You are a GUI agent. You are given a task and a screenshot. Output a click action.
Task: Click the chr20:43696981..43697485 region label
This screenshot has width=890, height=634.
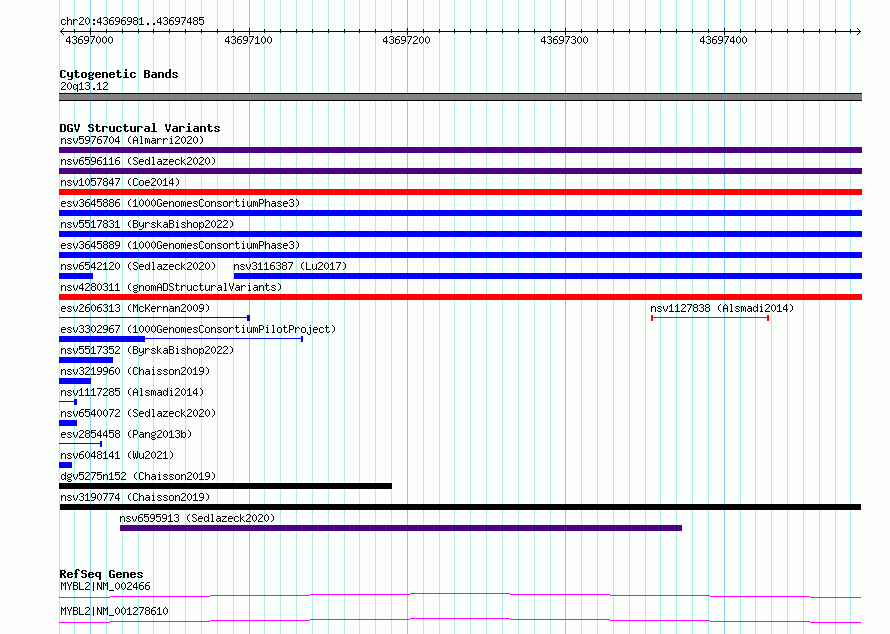pyautogui.click(x=132, y=21)
